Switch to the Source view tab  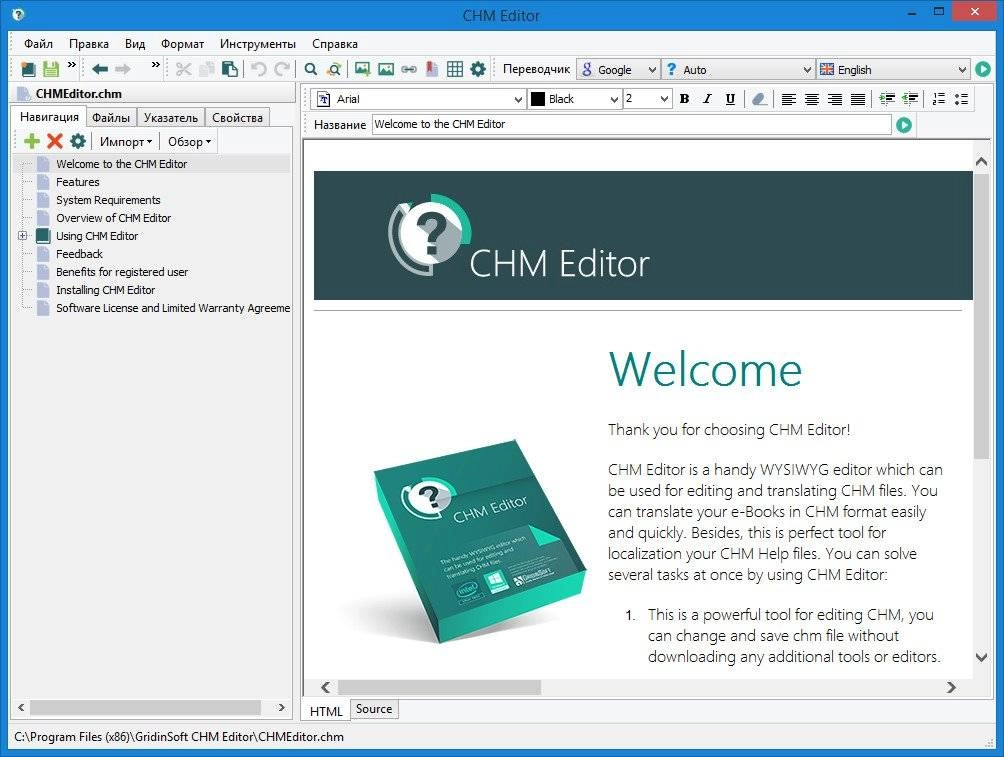pos(374,709)
